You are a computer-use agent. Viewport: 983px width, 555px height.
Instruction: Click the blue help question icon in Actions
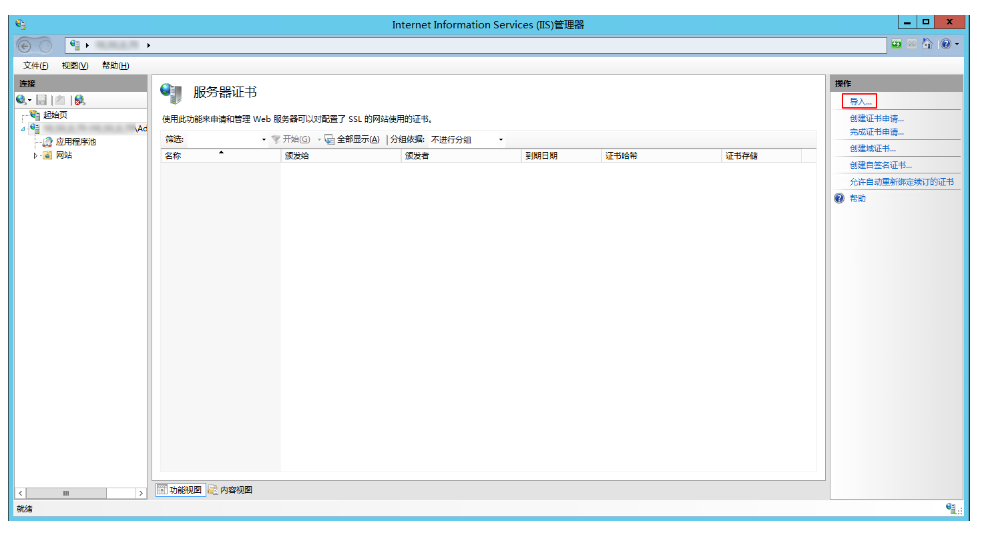840,198
